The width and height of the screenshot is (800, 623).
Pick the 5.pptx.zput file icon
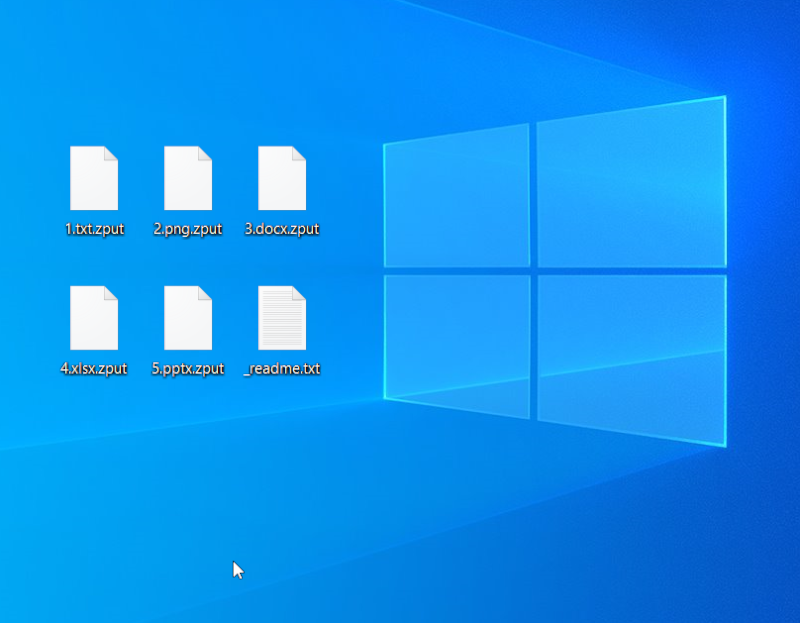[x=188, y=318]
